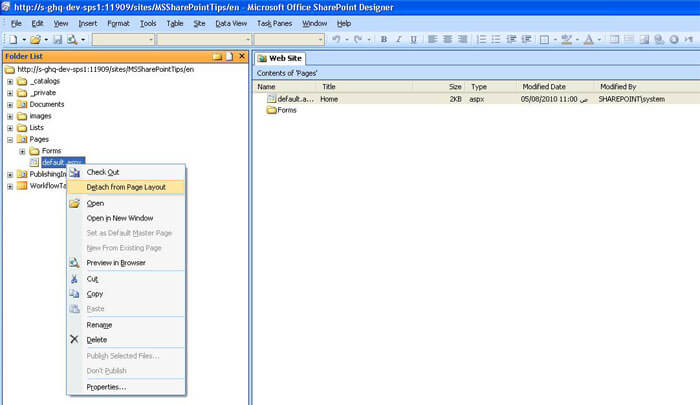Choose Delete in context menu
700x405 pixels.
click(x=126, y=340)
